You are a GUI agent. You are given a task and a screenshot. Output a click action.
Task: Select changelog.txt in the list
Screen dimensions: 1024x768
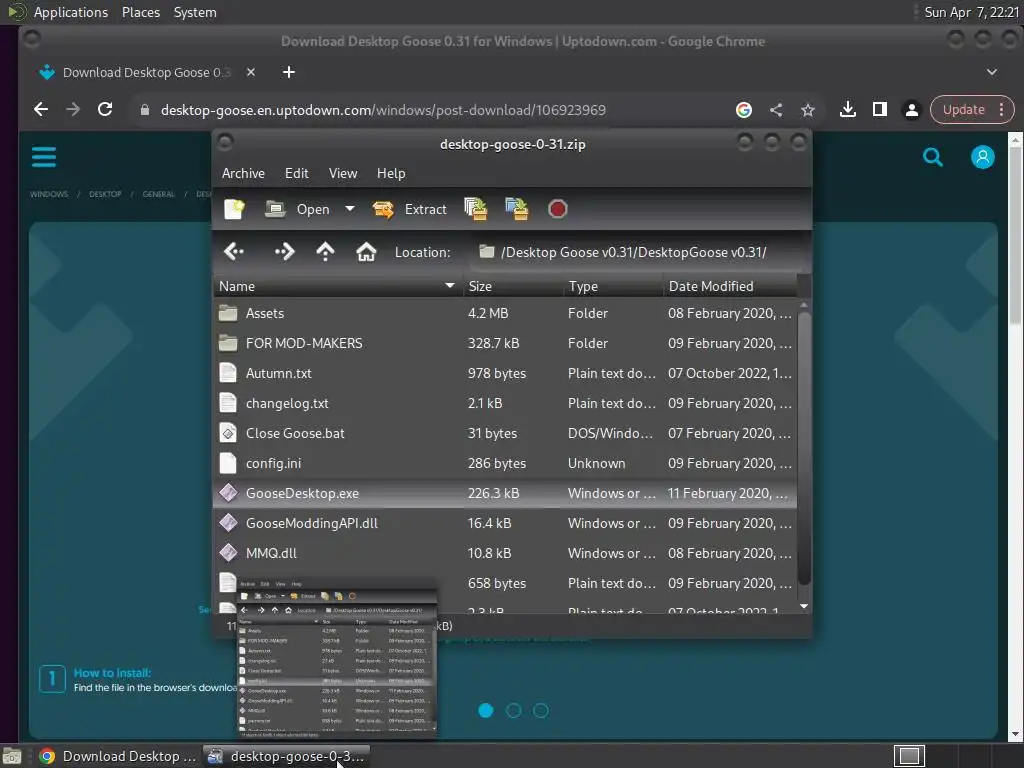(505, 404)
